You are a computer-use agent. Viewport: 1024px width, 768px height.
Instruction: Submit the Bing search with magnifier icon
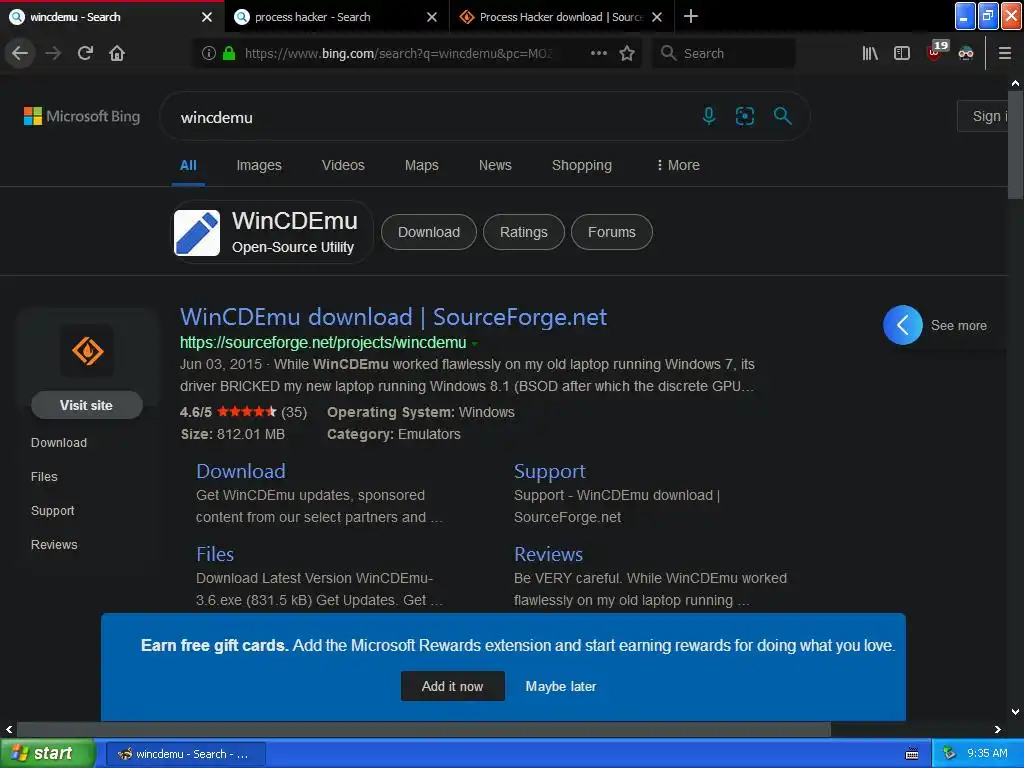tap(782, 116)
